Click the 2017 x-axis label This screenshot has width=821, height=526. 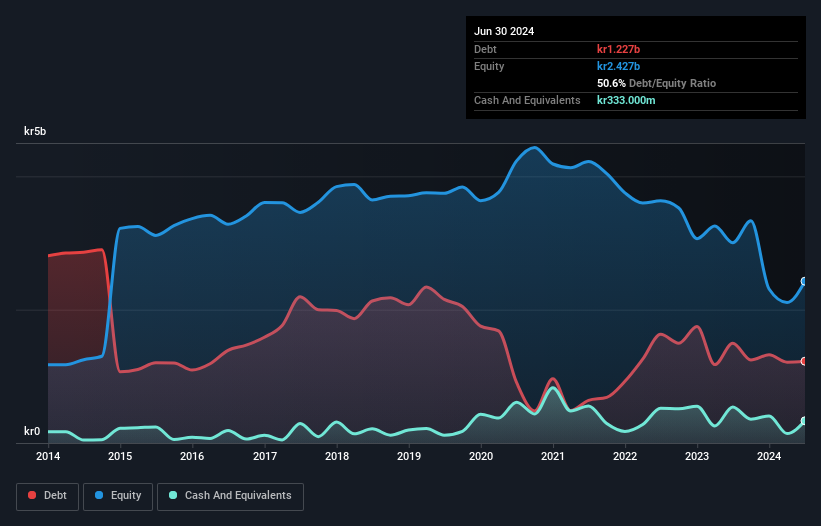[x=264, y=456]
